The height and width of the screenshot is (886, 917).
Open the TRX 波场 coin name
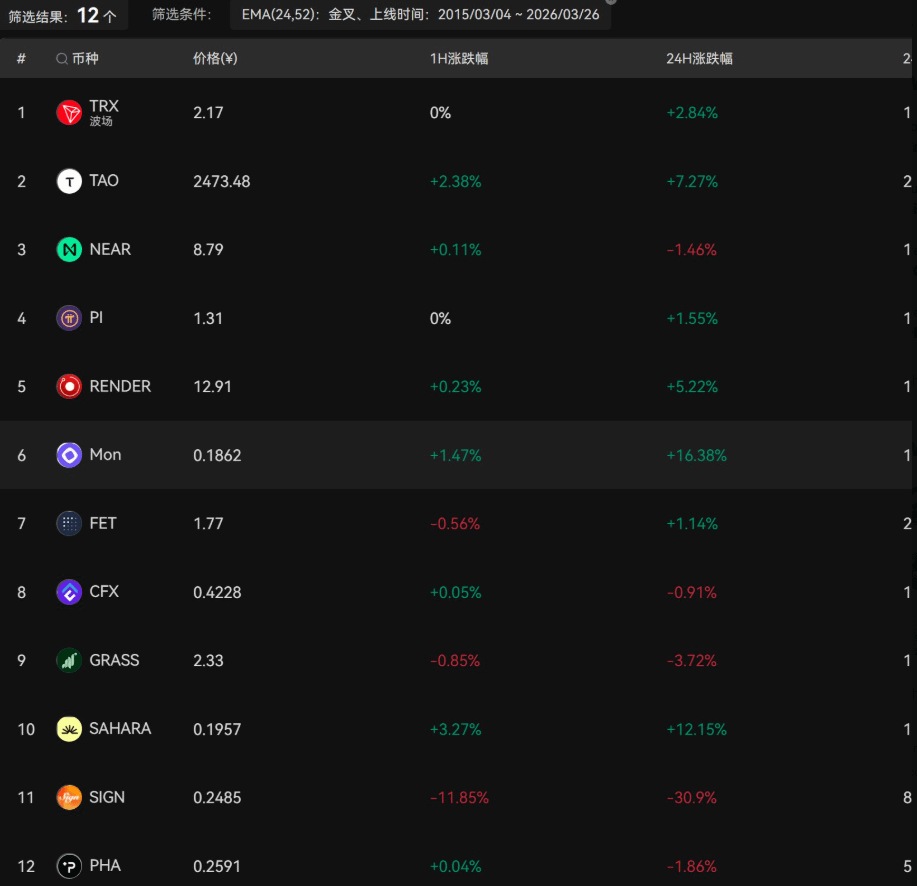pyautogui.click(x=104, y=112)
